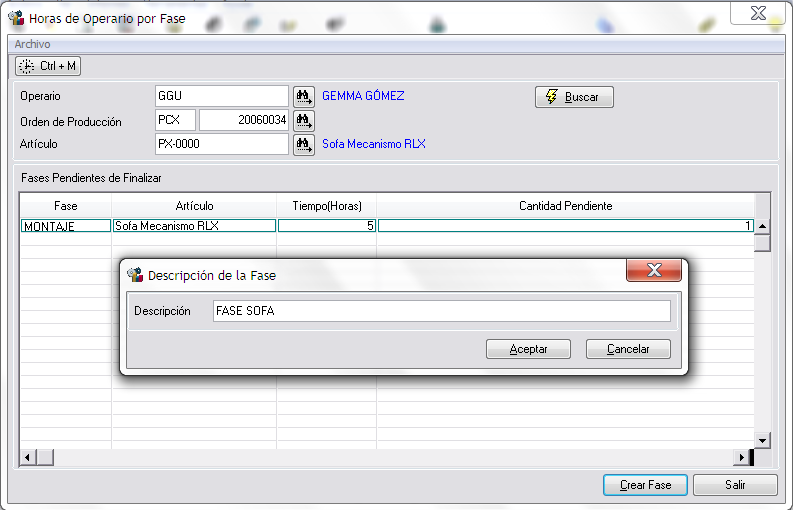This screenshot has height=510, width=793.
Task: Click the grid's vertical scrollbar down arrow
Action: point(763,440)
